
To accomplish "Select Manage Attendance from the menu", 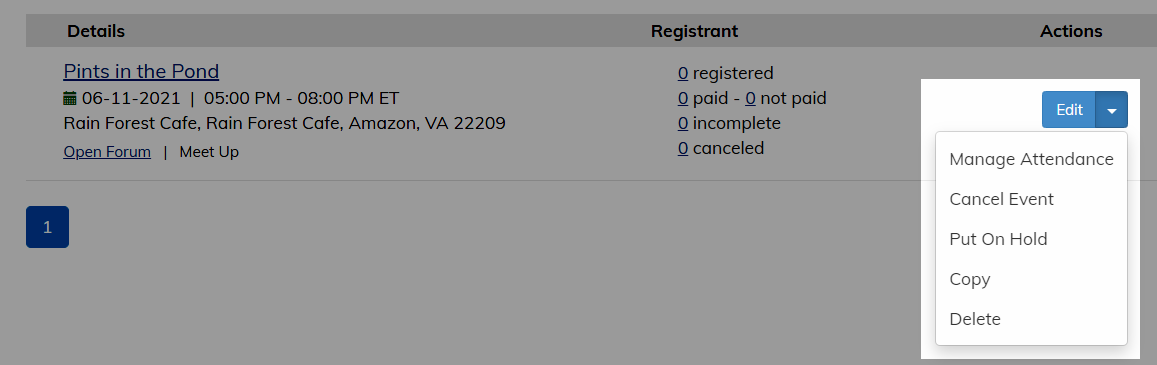I will (1031, 159).
